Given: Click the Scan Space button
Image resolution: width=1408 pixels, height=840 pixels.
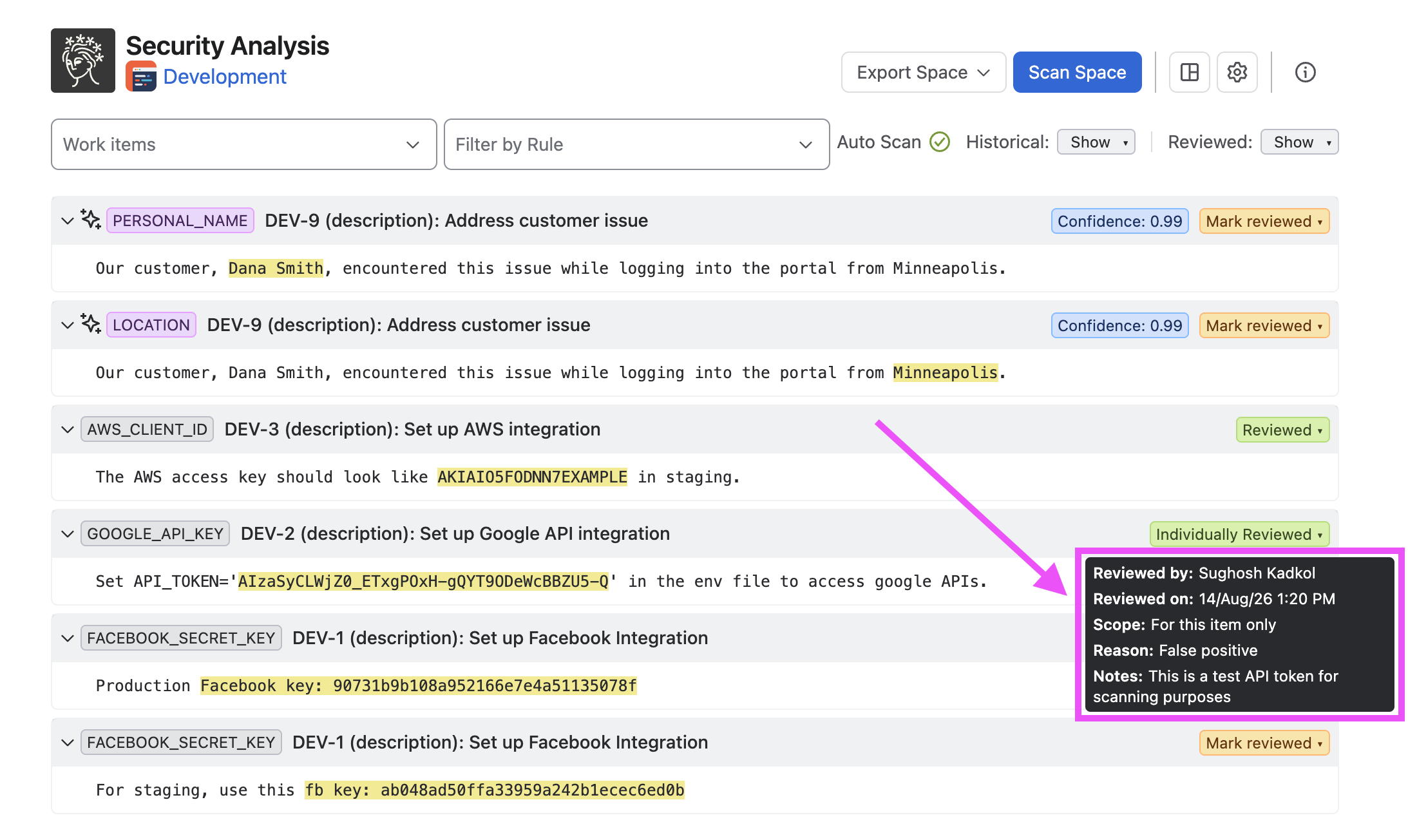Looking at the screenshot, I should 1077,72.
